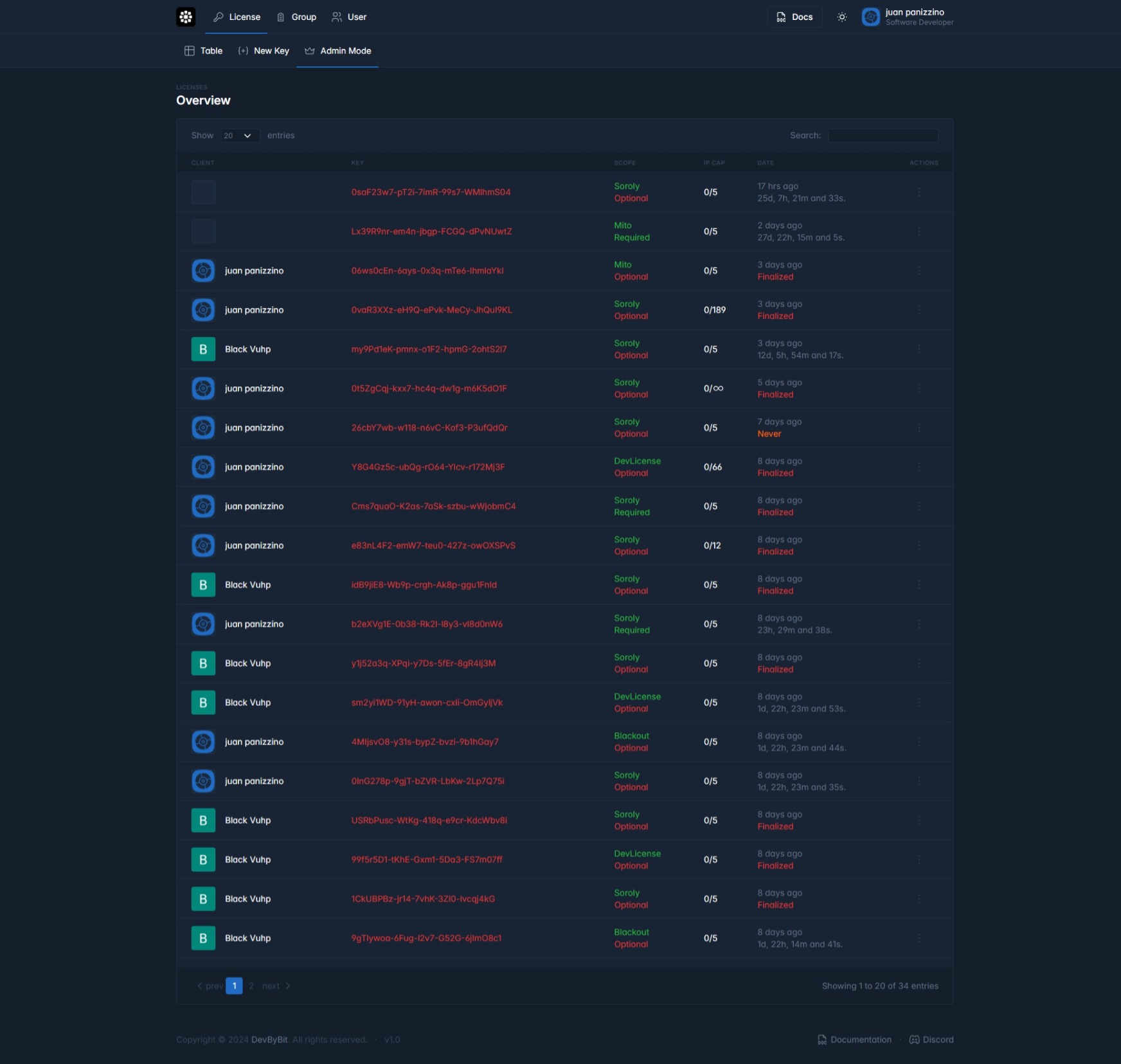Image resolution: width=1121 pixels, height=1064 pixels.
Task: Select 'Blackout' scope in 4MIjsvO8 row
Action: click(631, 735)
